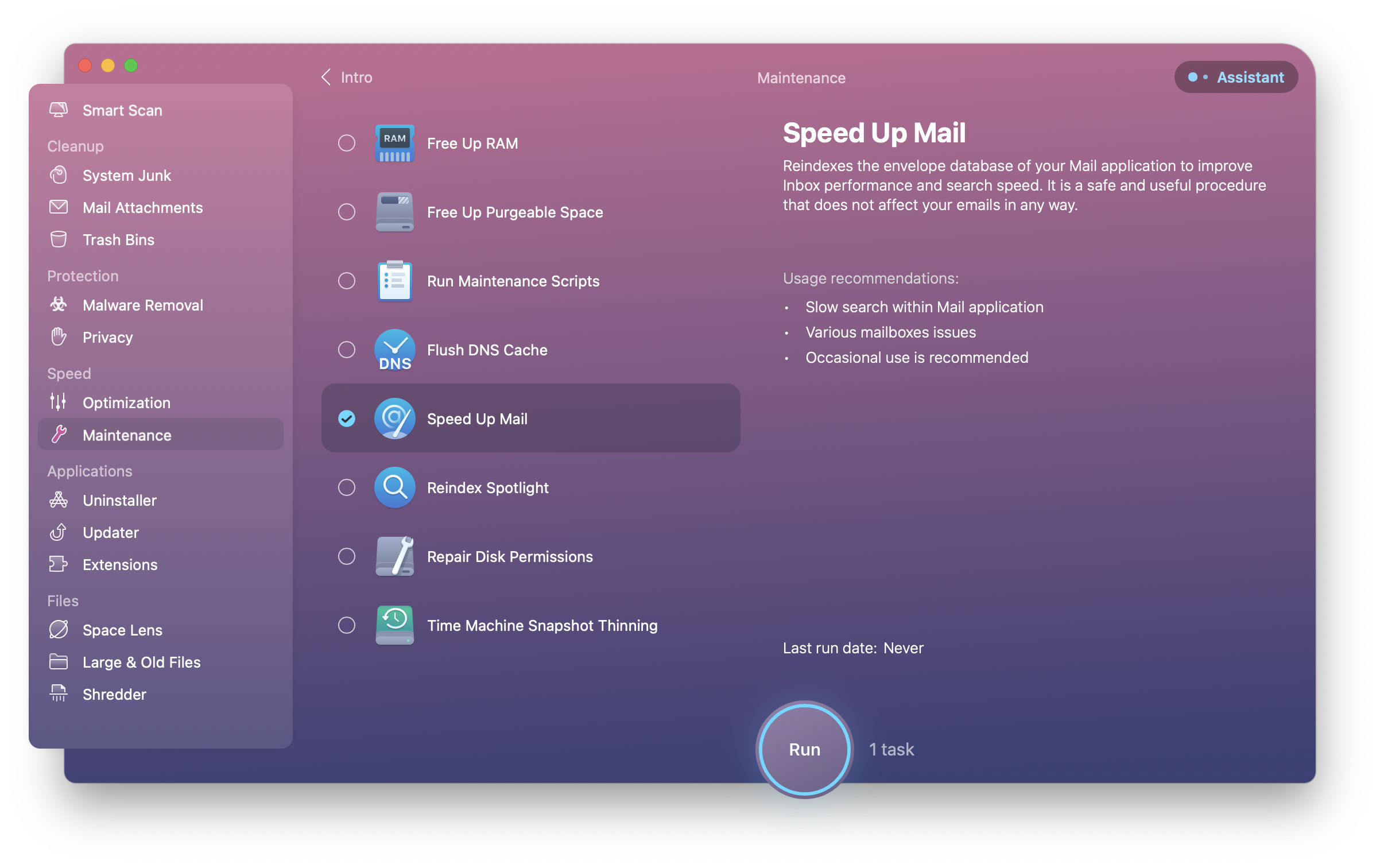Open Privacy in sidebar

(x=108, y=338)
